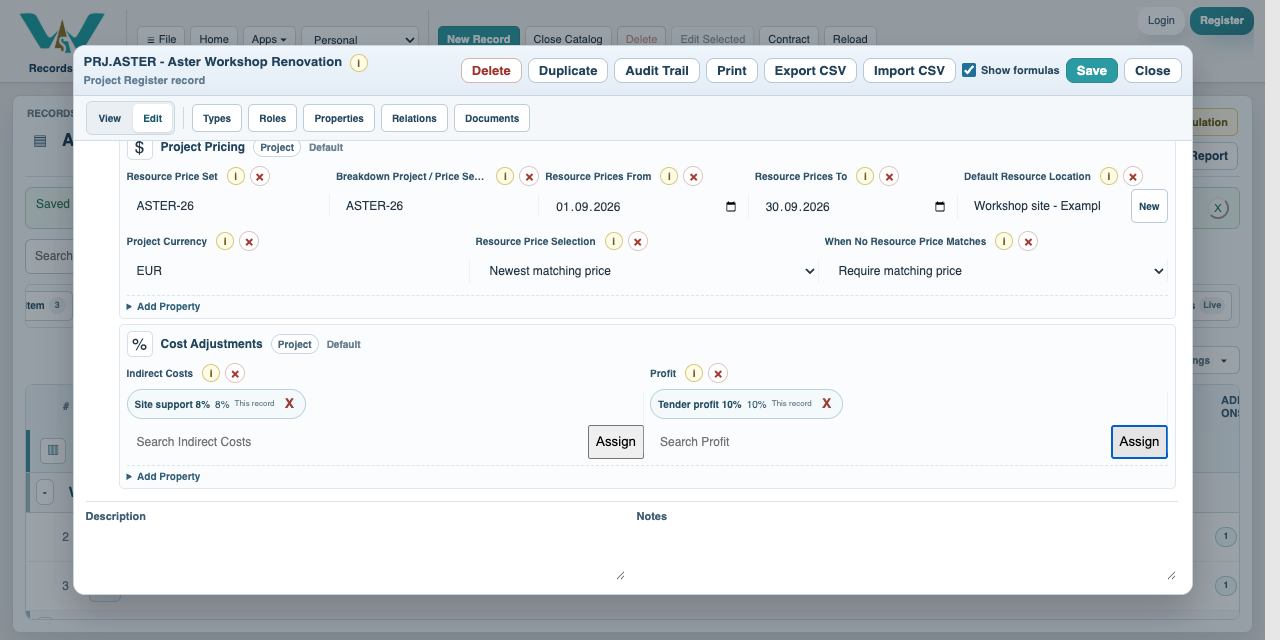Print the record

click(732, 71)
